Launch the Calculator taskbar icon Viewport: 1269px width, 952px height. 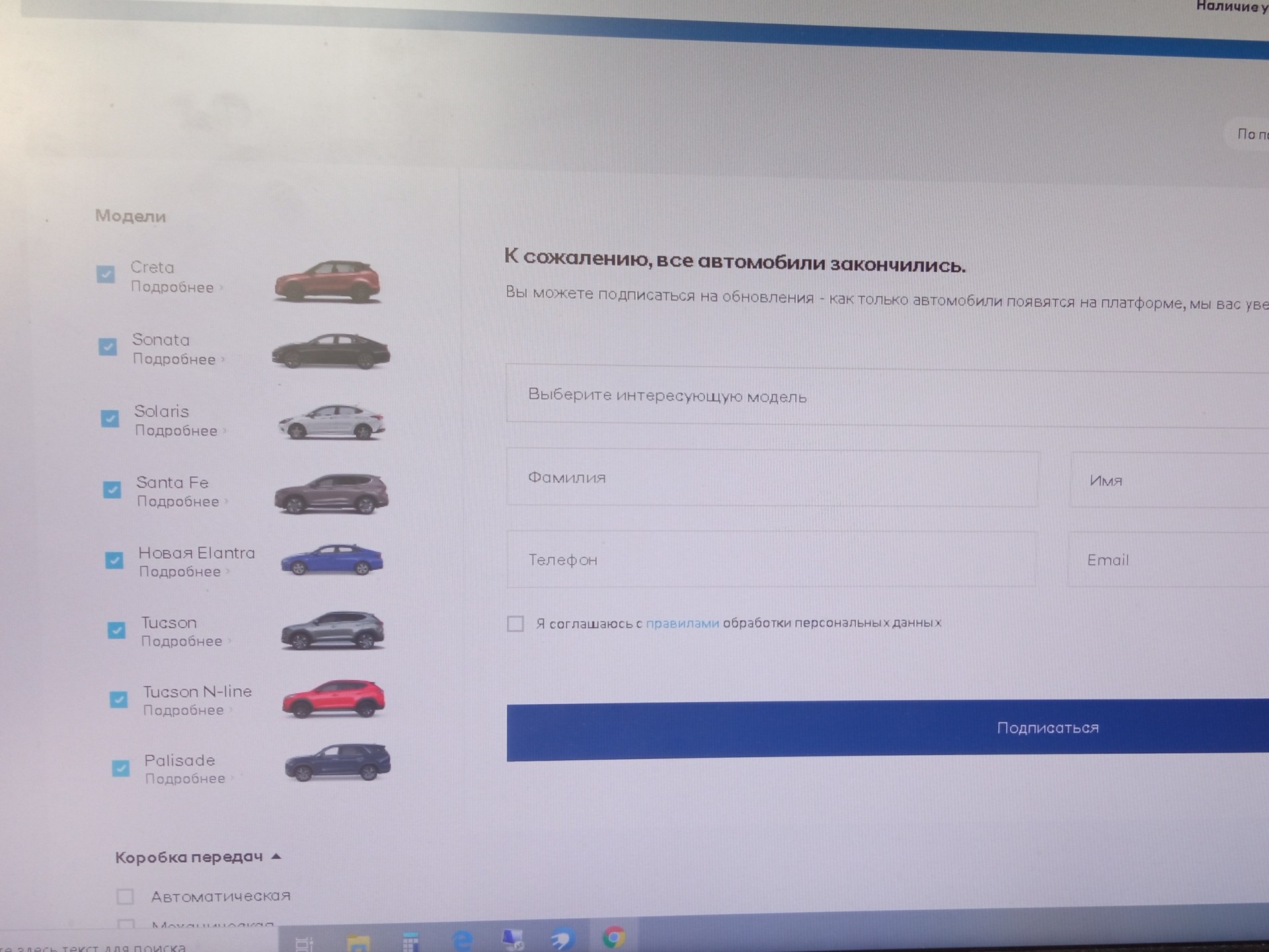pyautogui.click(x=410, y=942)
